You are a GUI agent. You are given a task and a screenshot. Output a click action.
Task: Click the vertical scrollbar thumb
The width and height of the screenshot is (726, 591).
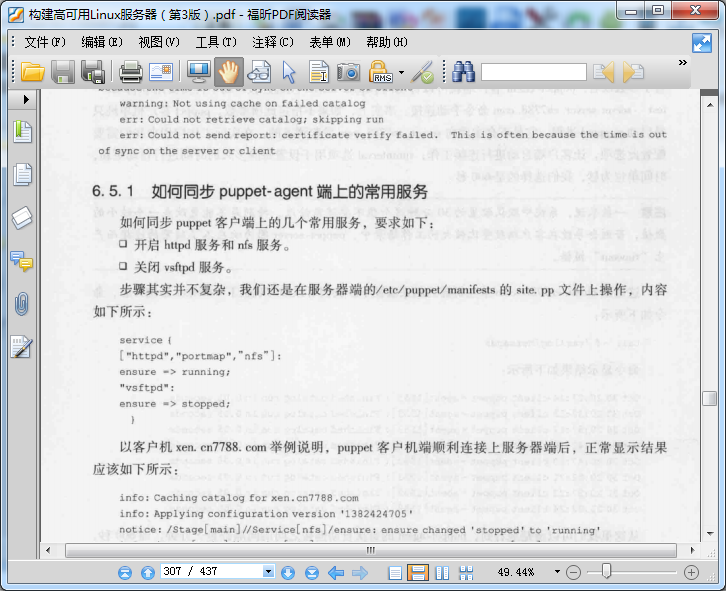click(x=710, y=399)
